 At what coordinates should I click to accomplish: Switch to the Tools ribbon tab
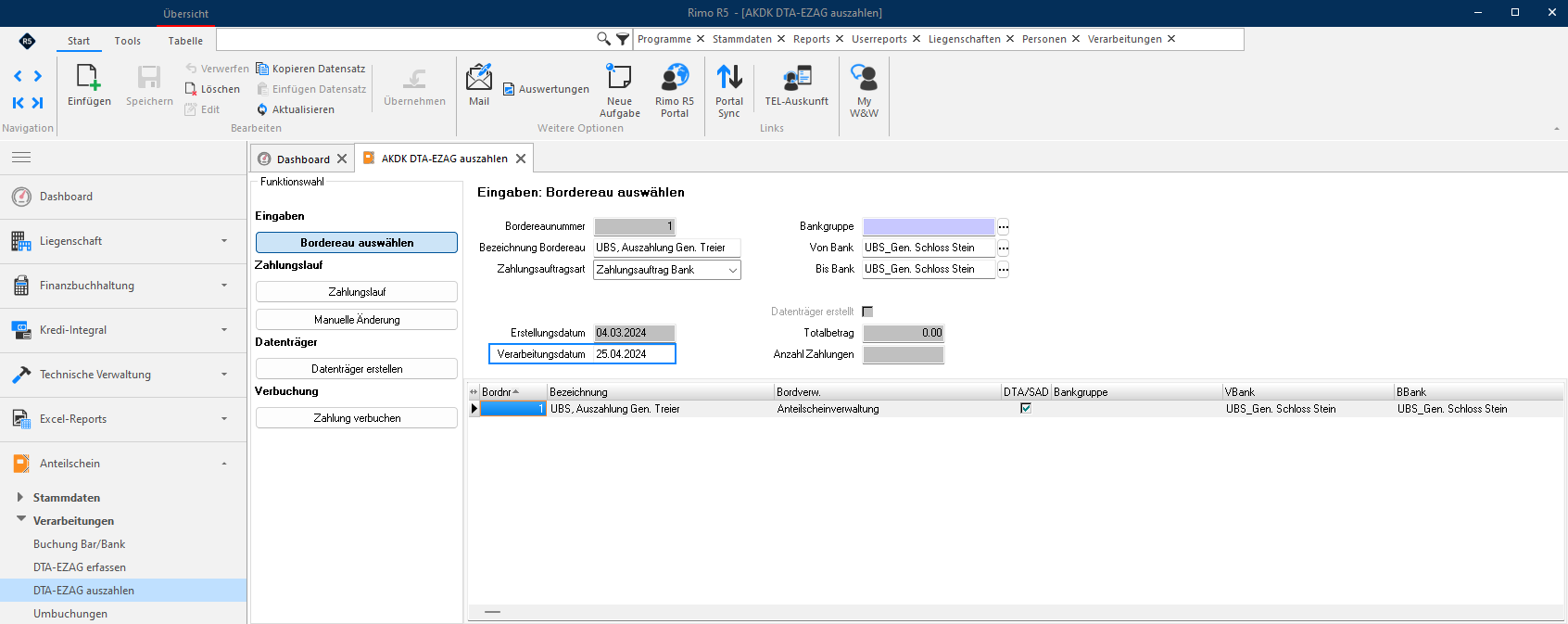(128, 41)
